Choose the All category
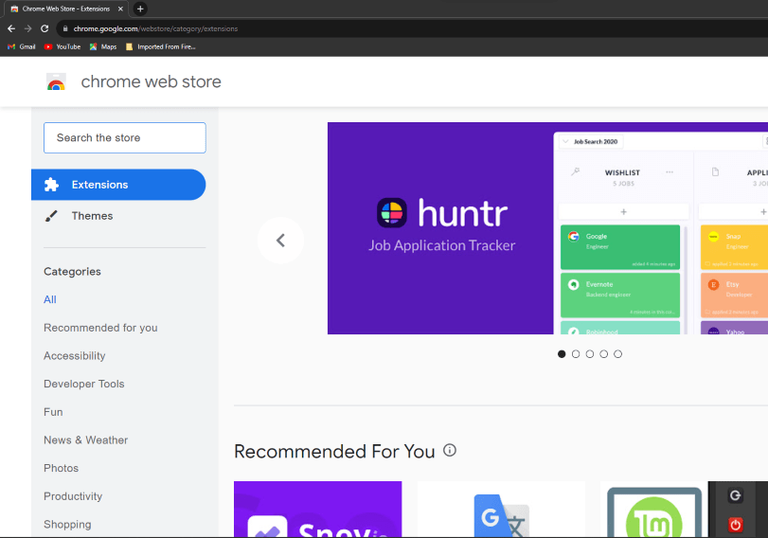 [50, 300]
